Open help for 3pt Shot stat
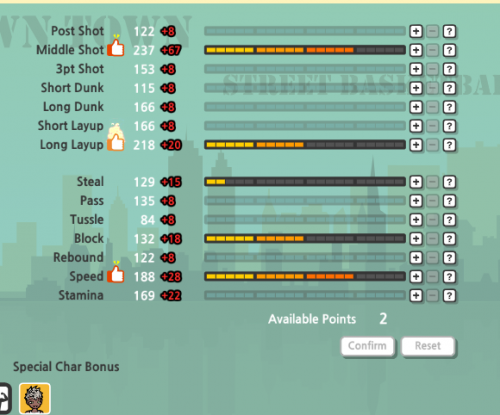 point(449,69)
